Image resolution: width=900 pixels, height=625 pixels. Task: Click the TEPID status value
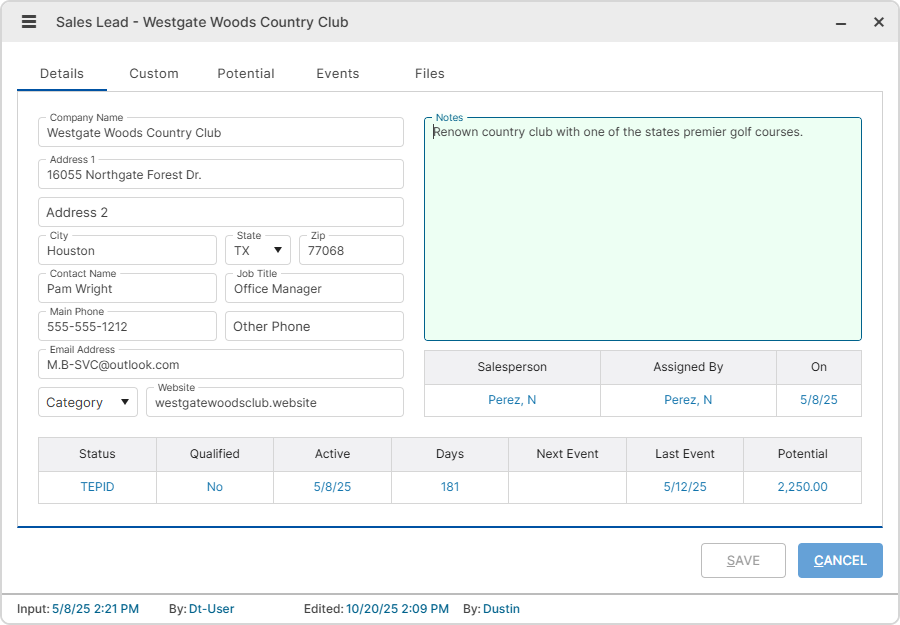point(97,487)
